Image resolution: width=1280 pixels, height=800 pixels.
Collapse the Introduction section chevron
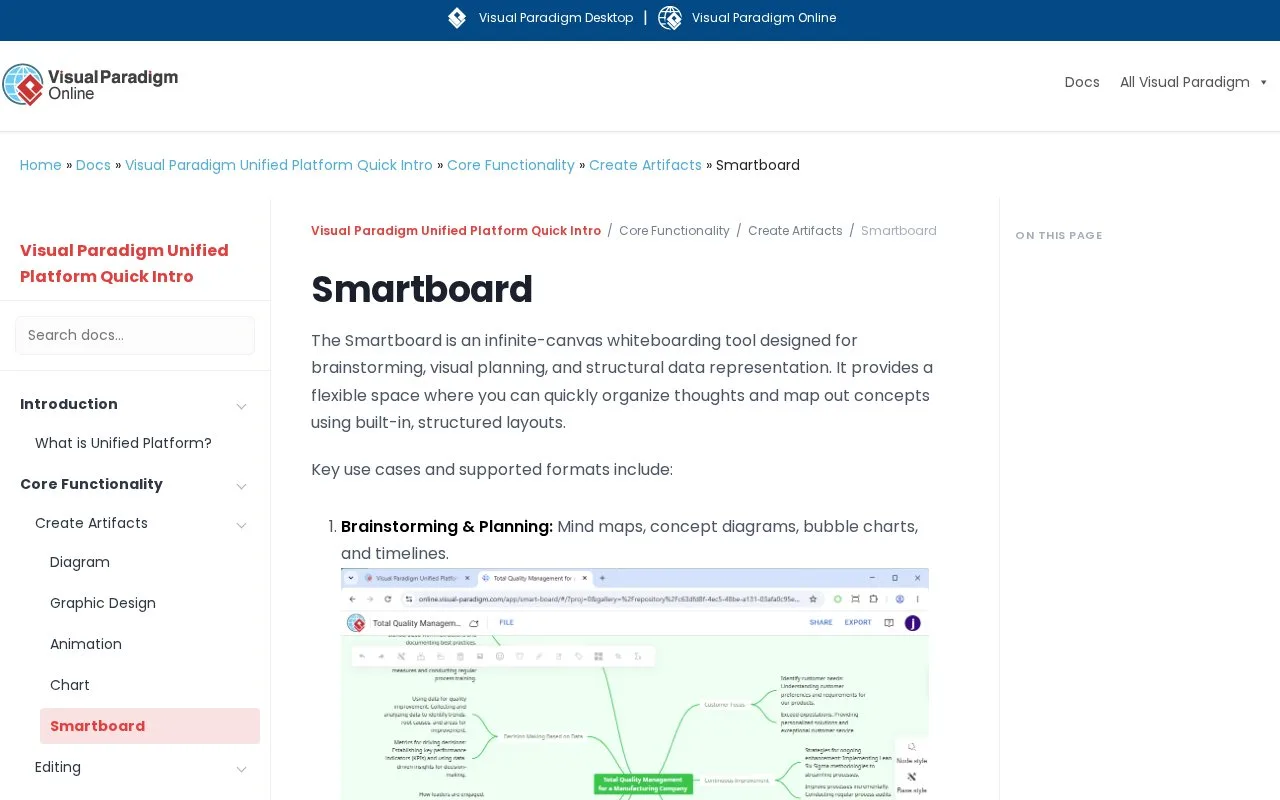(x=241, y=405)
